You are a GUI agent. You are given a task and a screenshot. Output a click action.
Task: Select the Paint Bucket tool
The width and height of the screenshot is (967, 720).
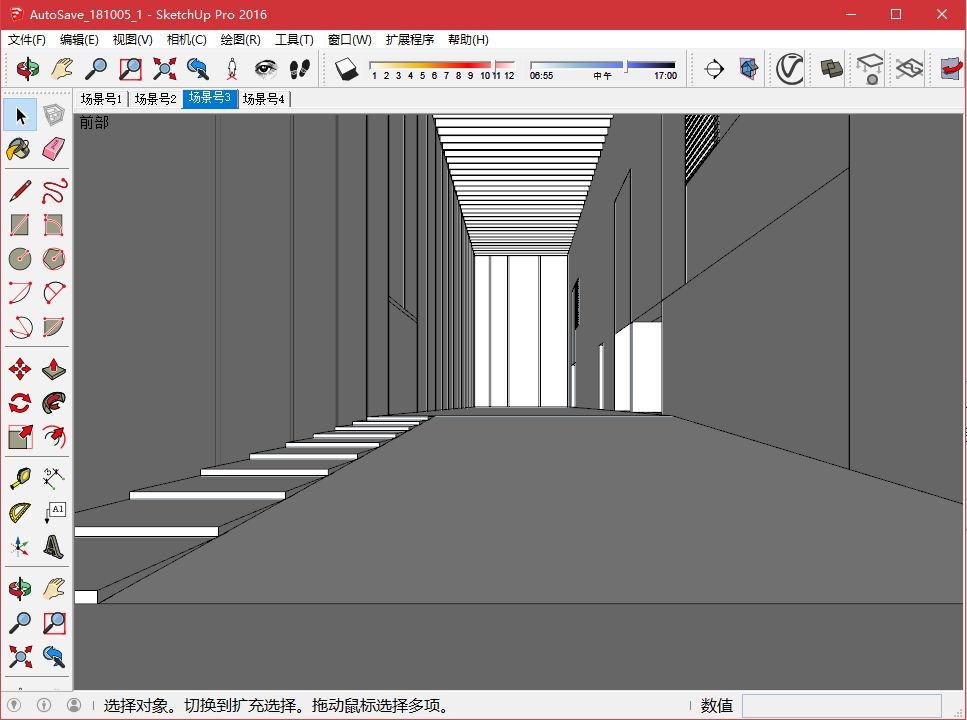19,149
